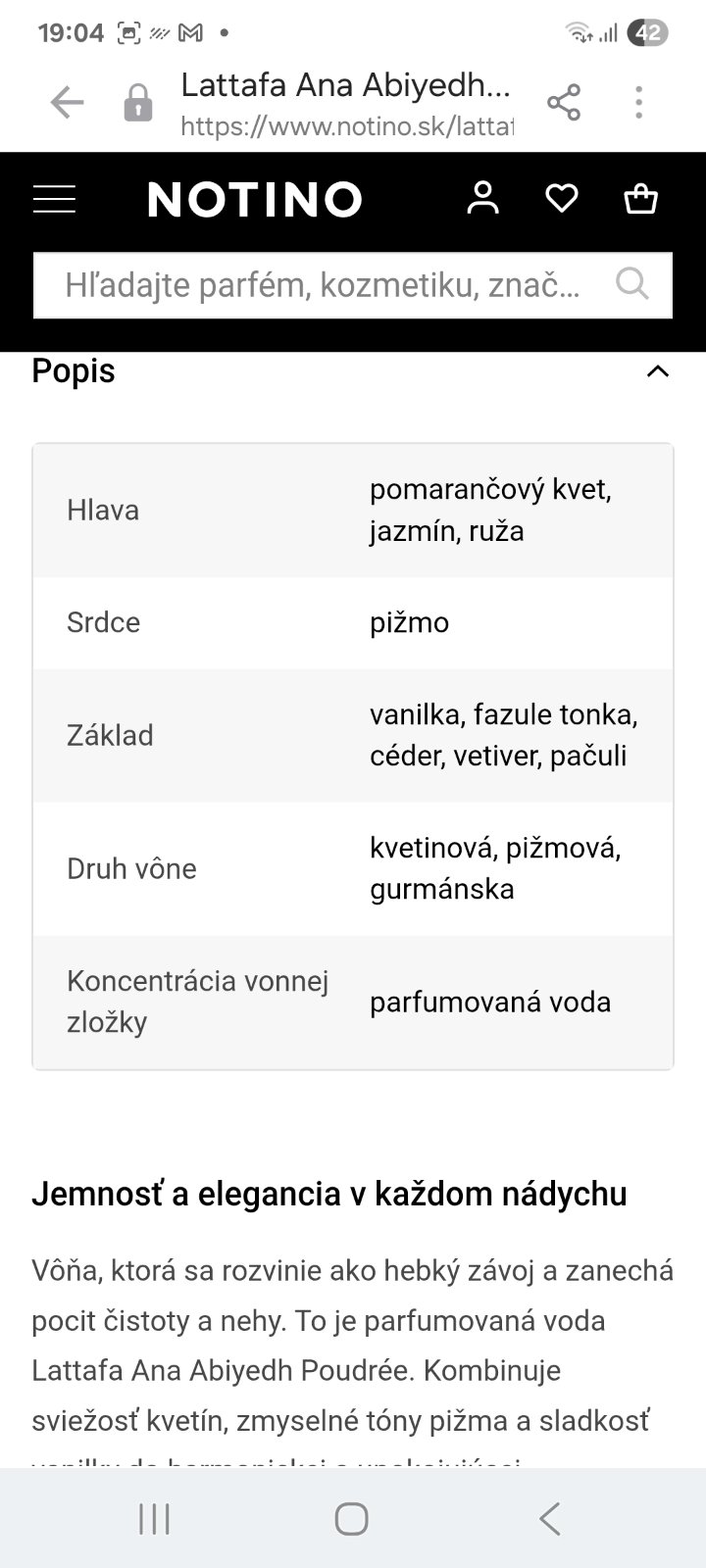View site security lock info

click(x=138, y=103)
